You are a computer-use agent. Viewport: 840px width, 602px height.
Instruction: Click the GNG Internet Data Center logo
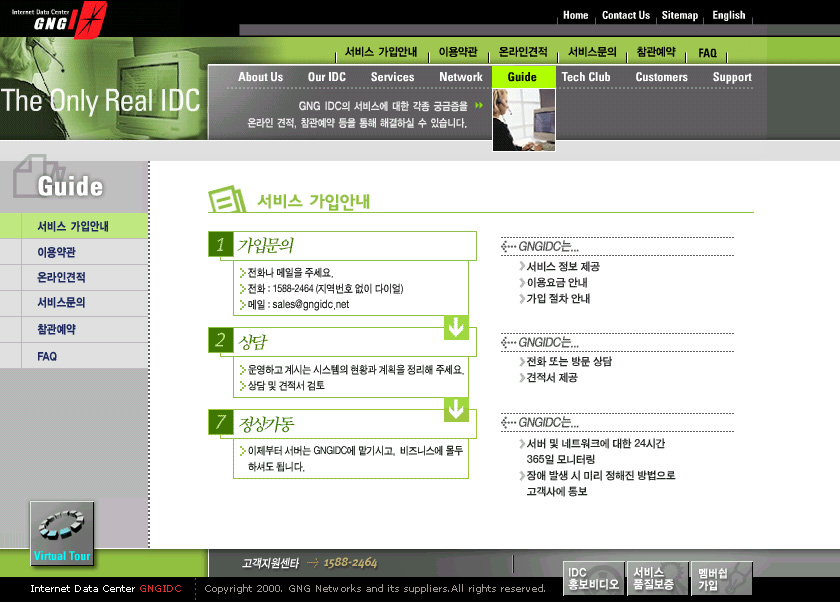[x=59, y=19]
